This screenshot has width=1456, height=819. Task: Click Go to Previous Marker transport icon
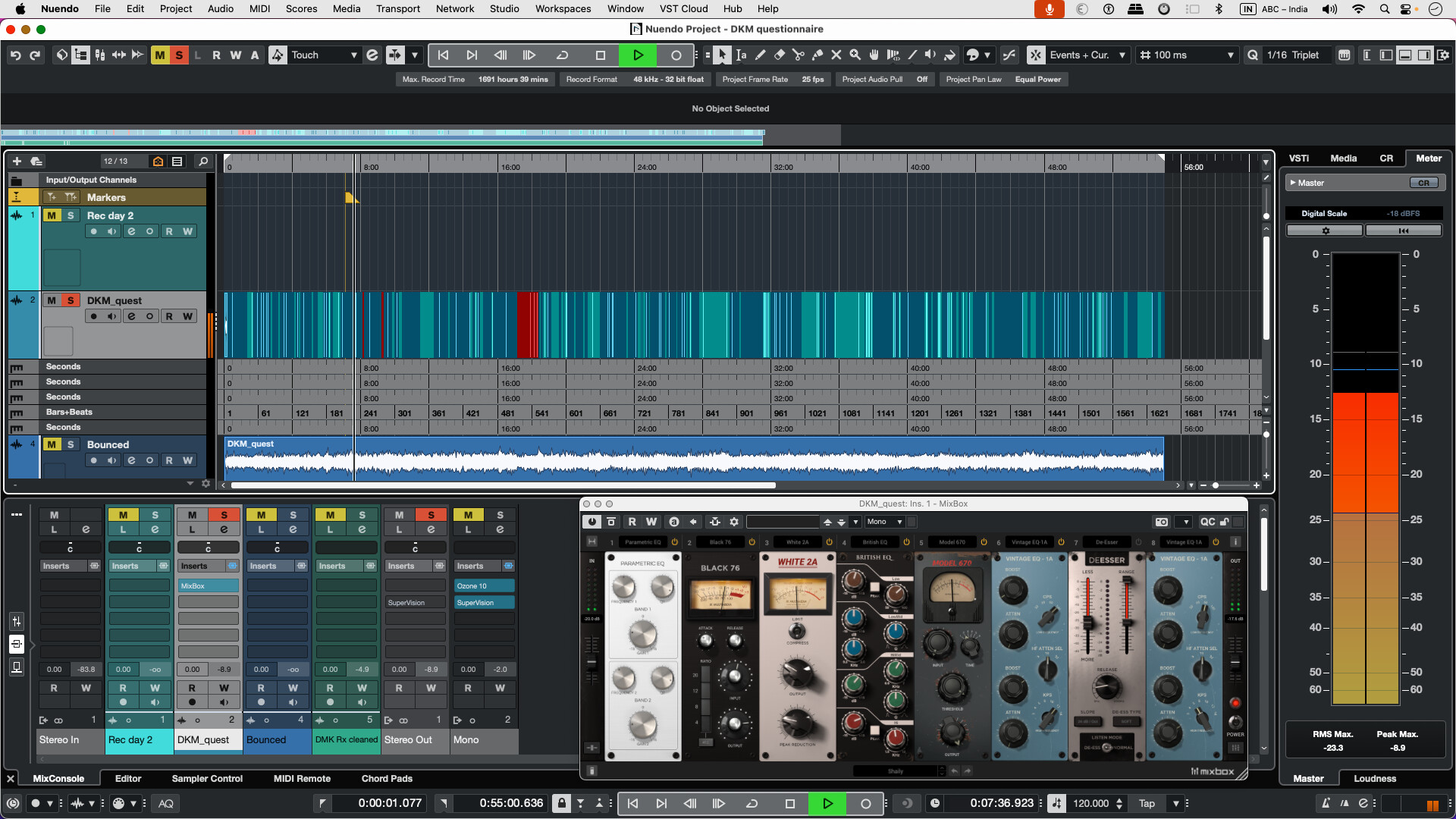tap(443, 55)
